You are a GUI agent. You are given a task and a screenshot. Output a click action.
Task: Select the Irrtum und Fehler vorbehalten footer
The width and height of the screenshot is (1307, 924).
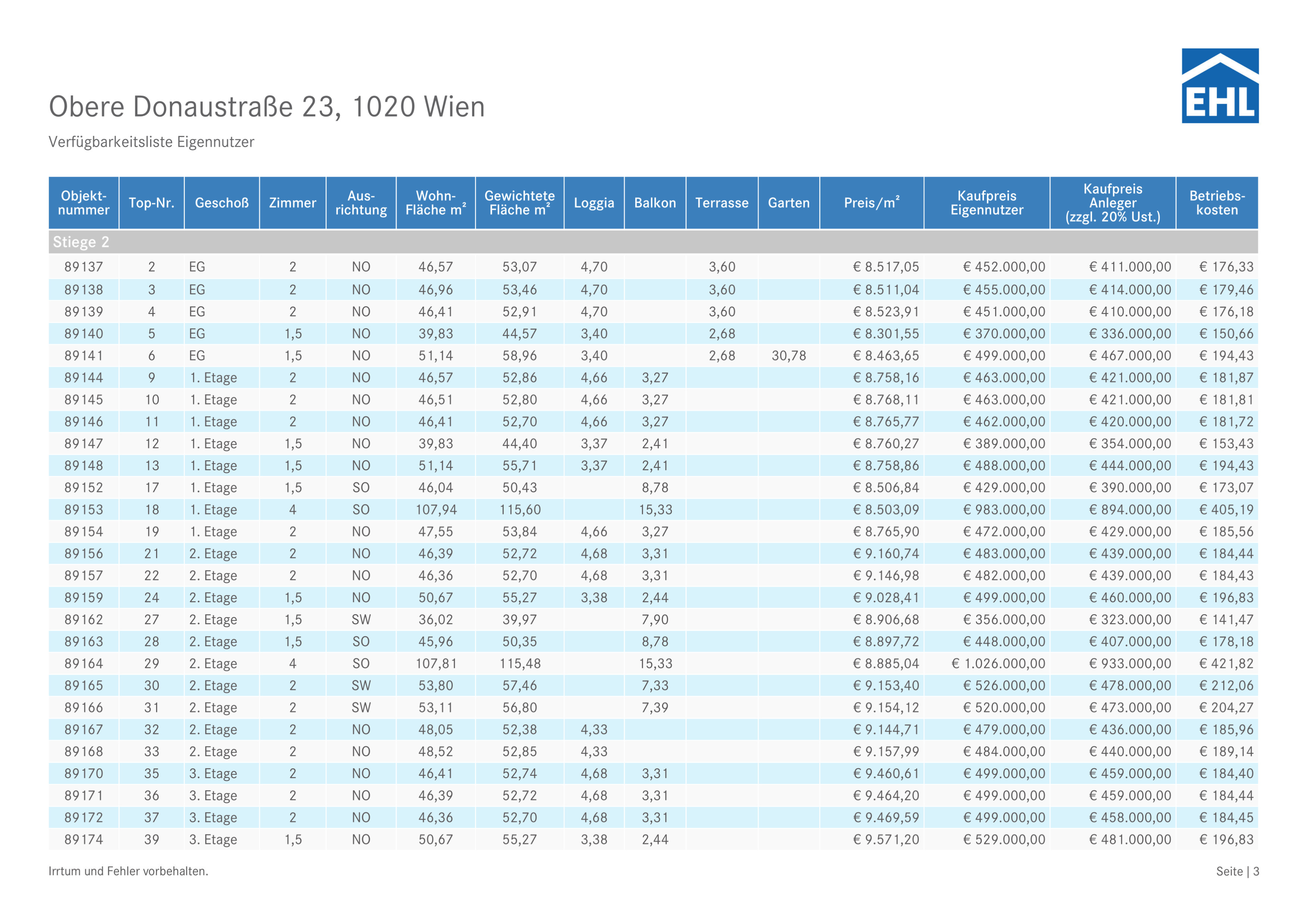tap(129, 872)
